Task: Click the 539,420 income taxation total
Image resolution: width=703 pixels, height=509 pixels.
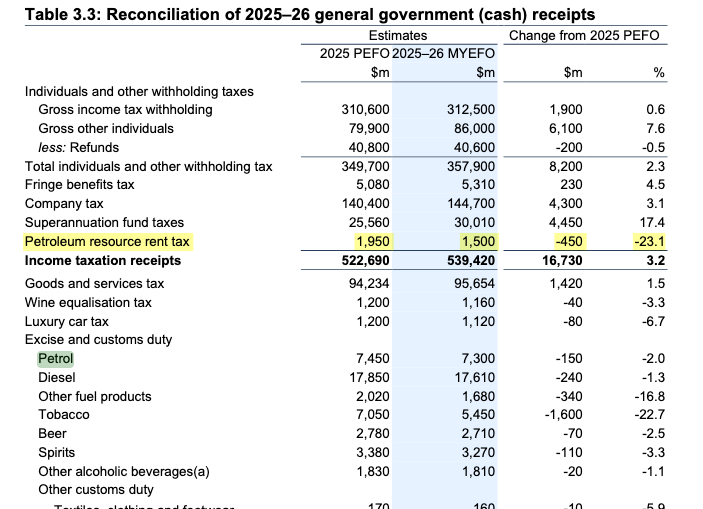Action: pyautogui.click(x=468, y=260)
